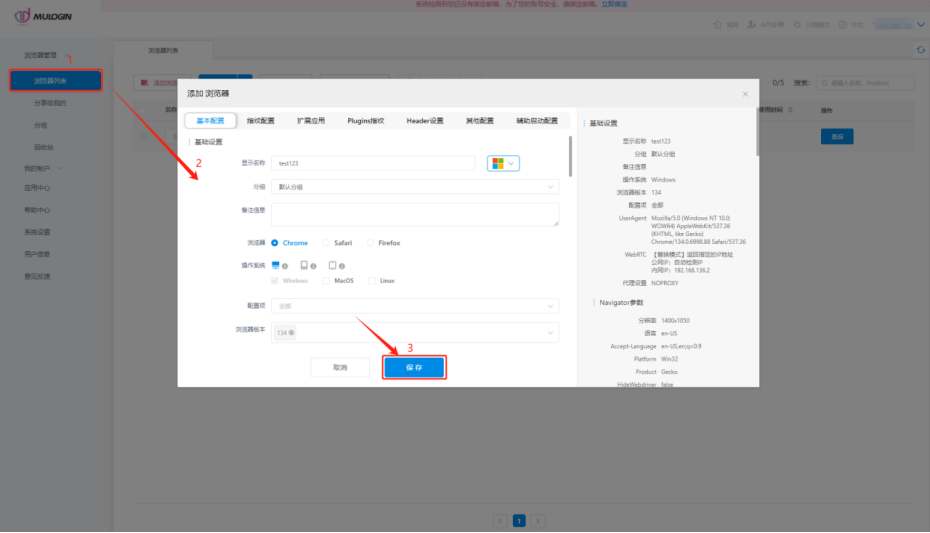930x533 pixels.
Task: Expand the 配置项 dropdown
Action: tap(414, 306)
